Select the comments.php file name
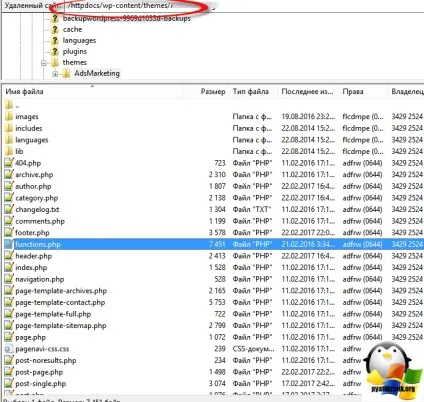The image size is (424, 402). click(x=40, y=221)
